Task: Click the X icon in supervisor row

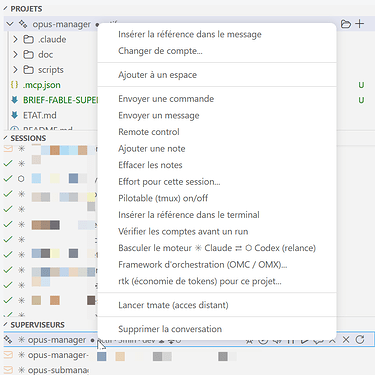Action: (x=346, y=340)
